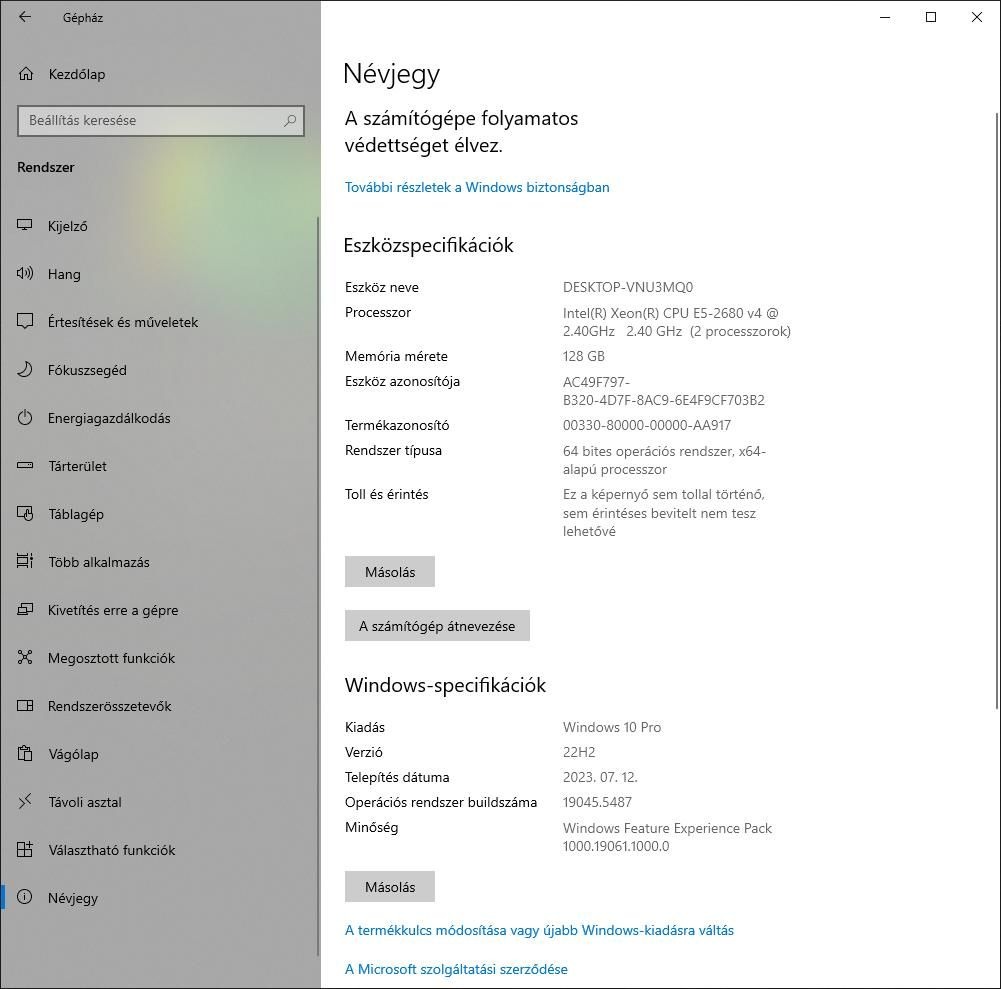Click the search magnifier icon

pos(290,120)
